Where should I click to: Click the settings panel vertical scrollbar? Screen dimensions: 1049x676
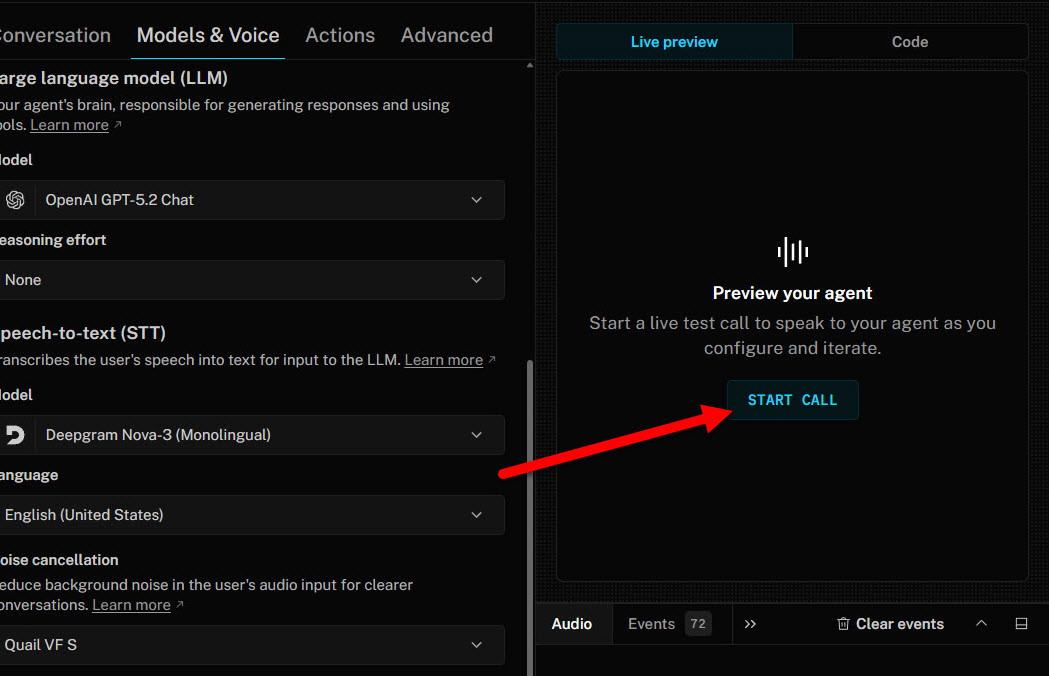[x=530, y=518]
